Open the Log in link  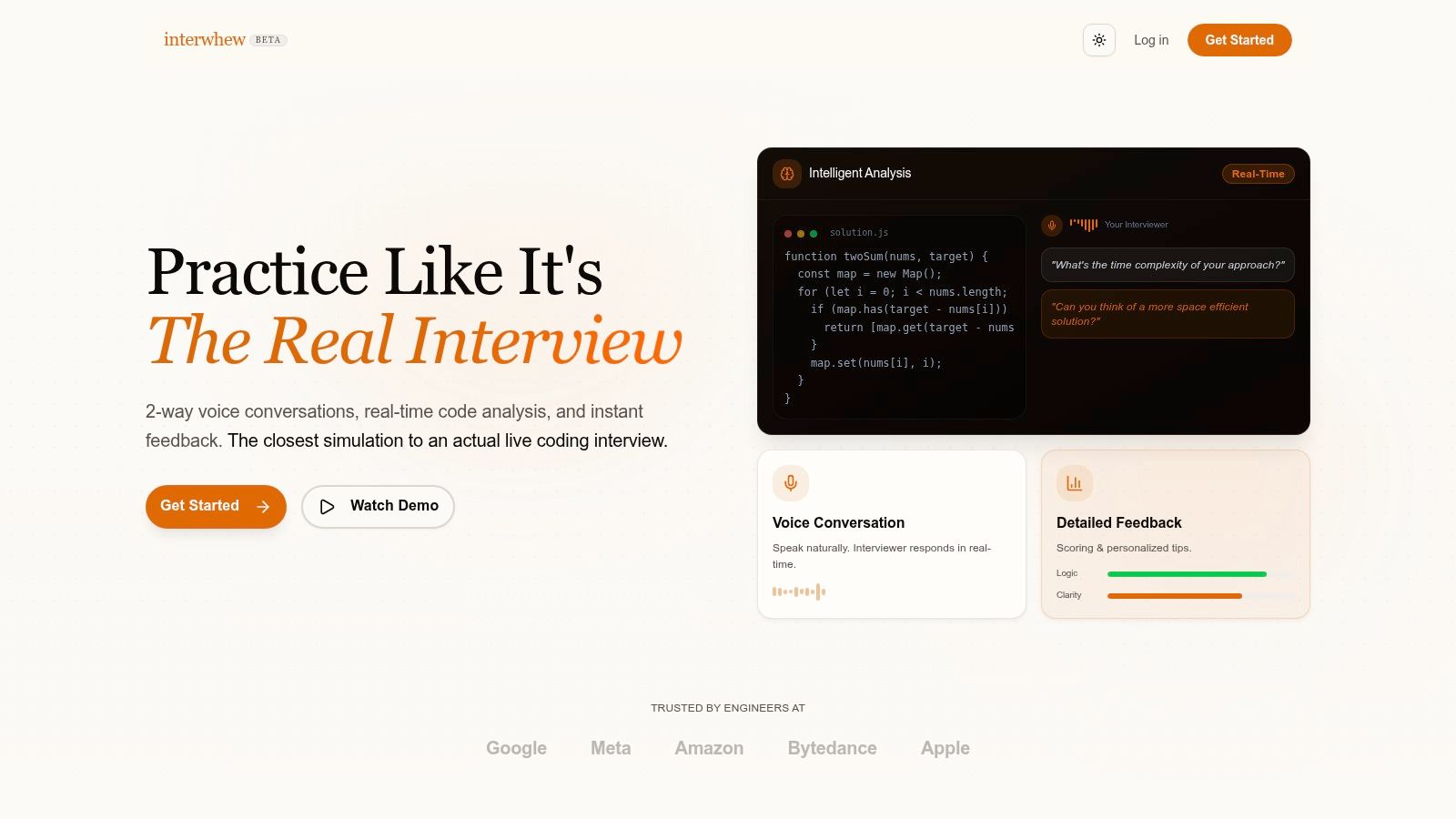[1151, 40]
